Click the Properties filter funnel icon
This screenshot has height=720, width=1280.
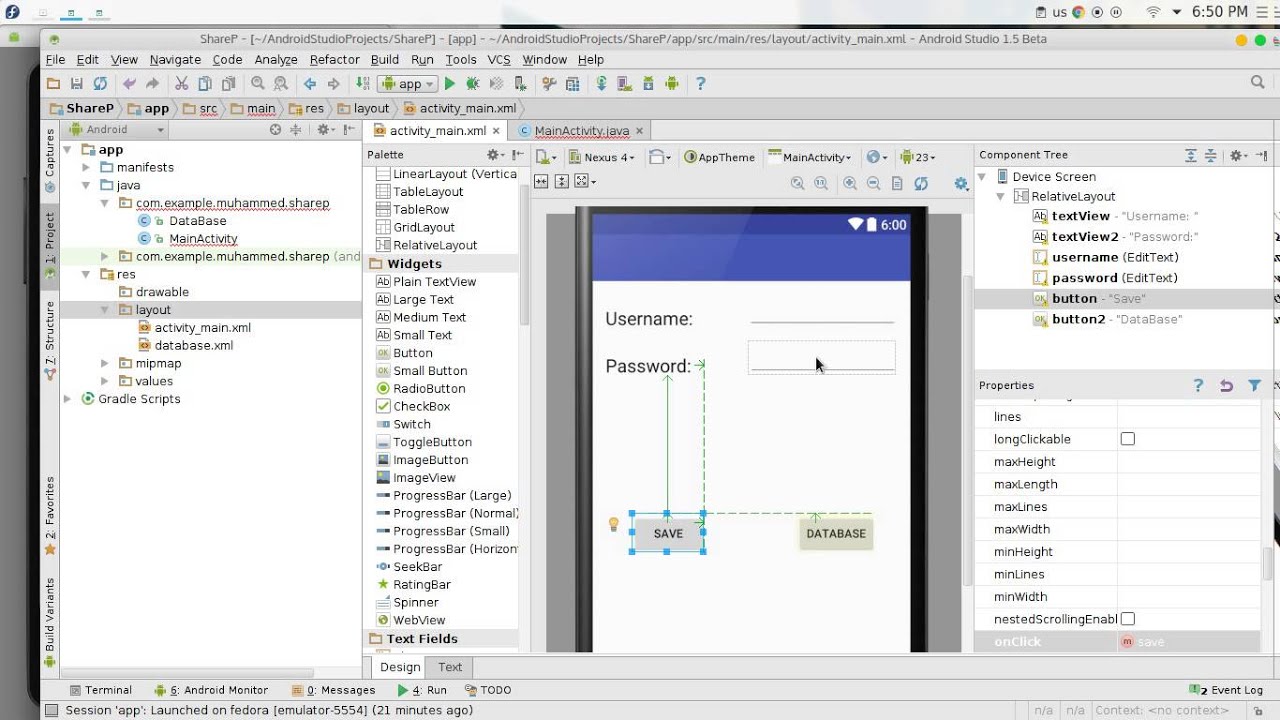1254,385
